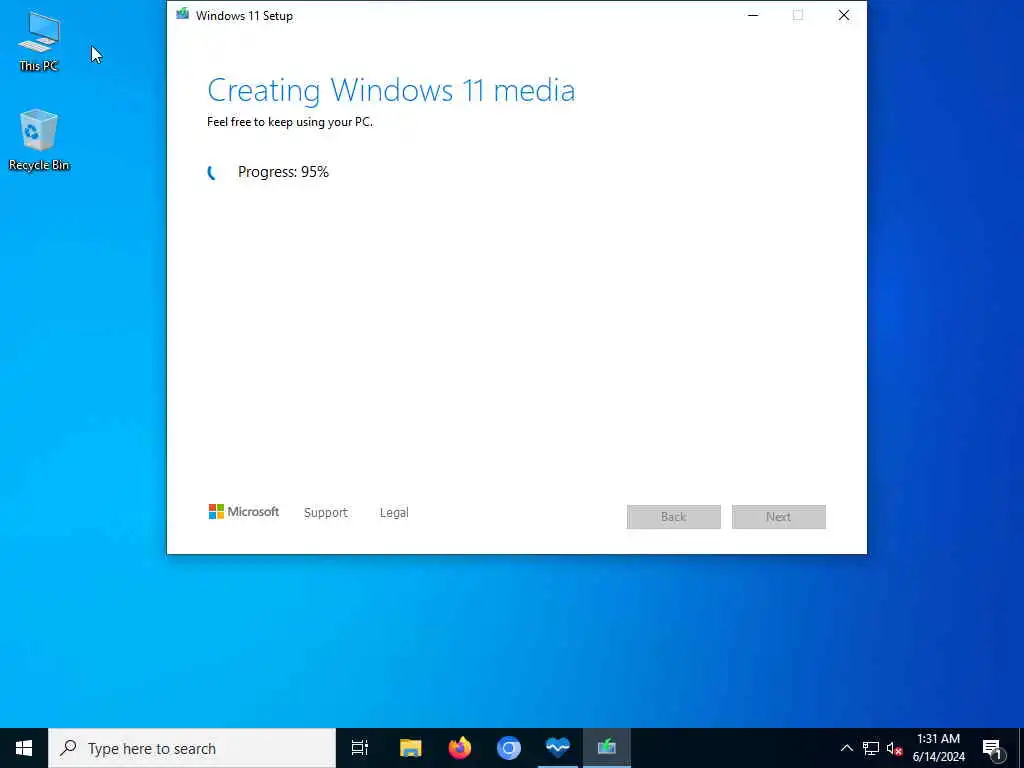
Task: Click the Microsoft logo in setup window
Action: click(244, 512)
